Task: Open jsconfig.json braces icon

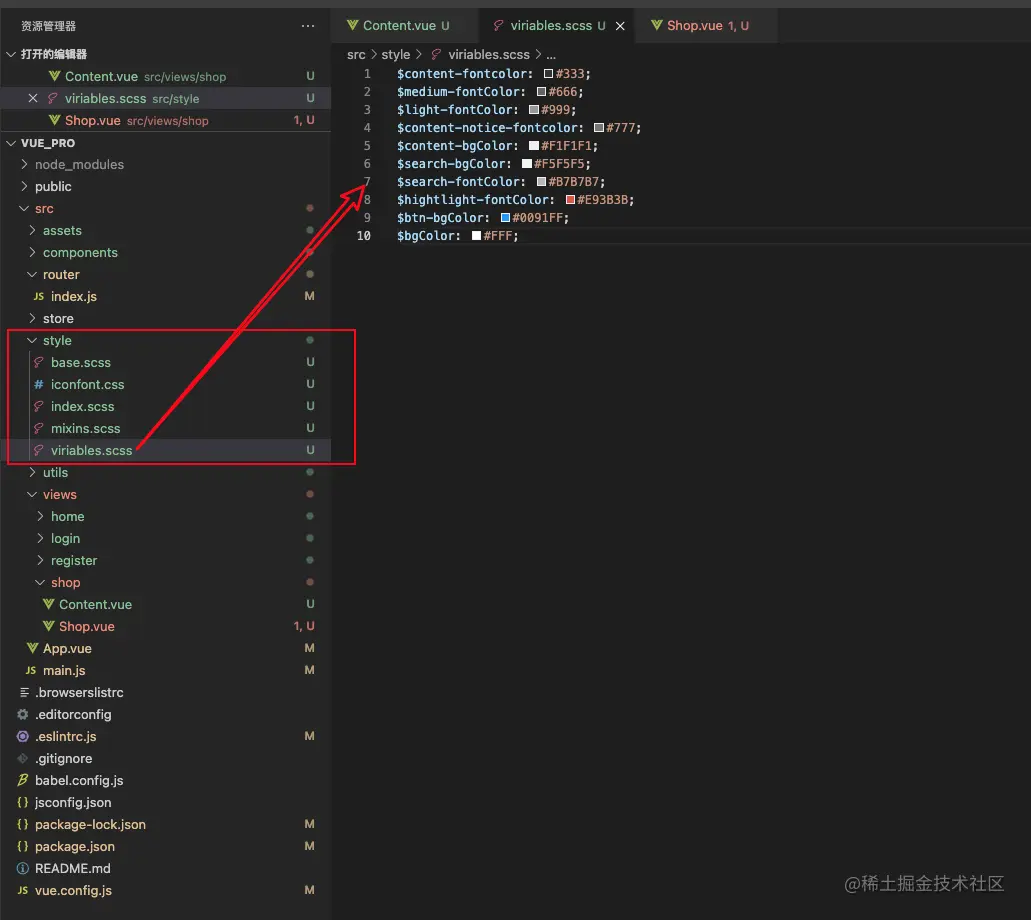Action: pyautogui.click(x=22, y=802)
